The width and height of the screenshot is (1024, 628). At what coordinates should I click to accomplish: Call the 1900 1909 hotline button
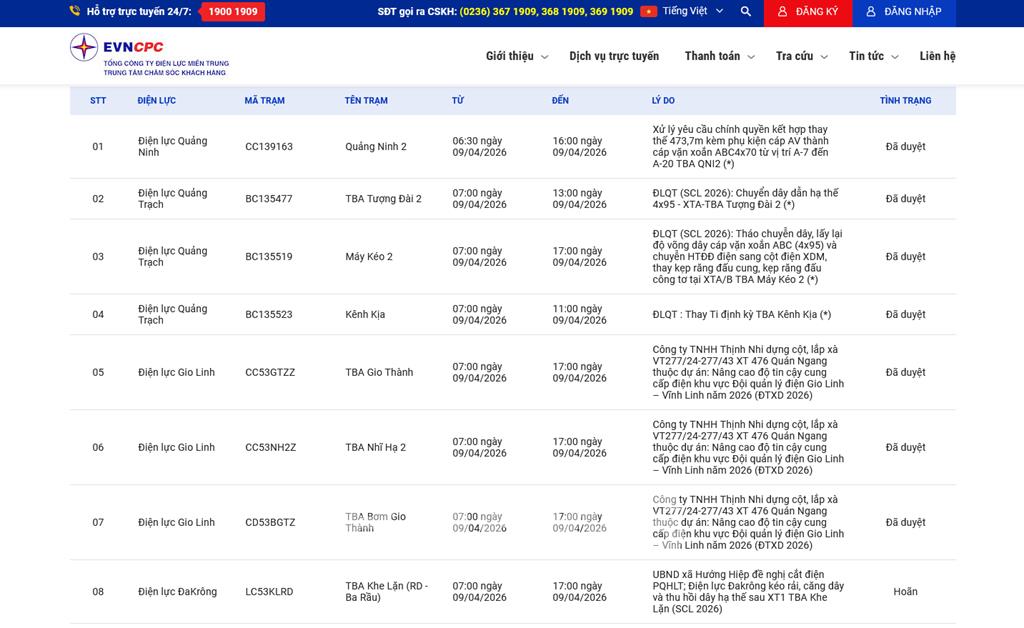pyautogui.click(x=232, y=12)
